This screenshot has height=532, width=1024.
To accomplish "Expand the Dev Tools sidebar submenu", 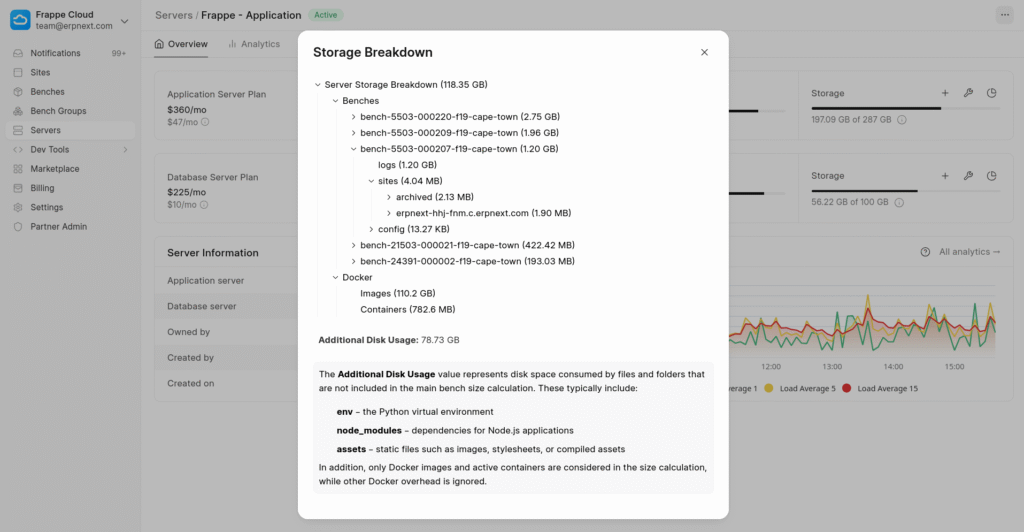I will coord(125,150).
